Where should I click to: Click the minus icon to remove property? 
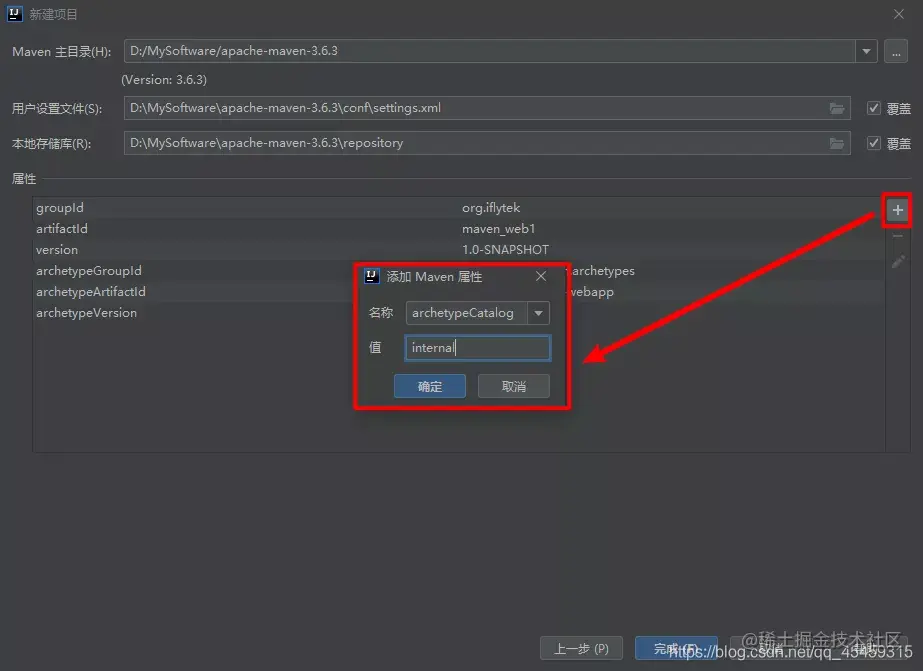click(897, 236)
